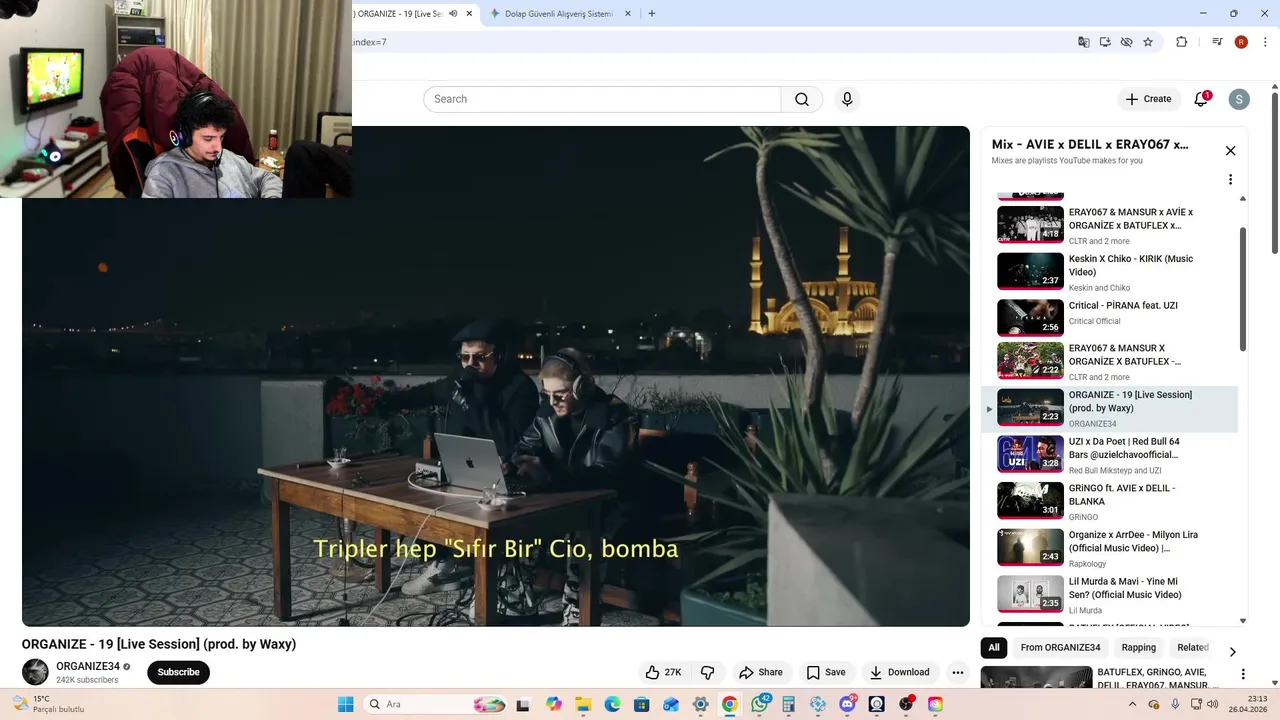
Task: Save the video to a playlist
Action: coord(826,672)
